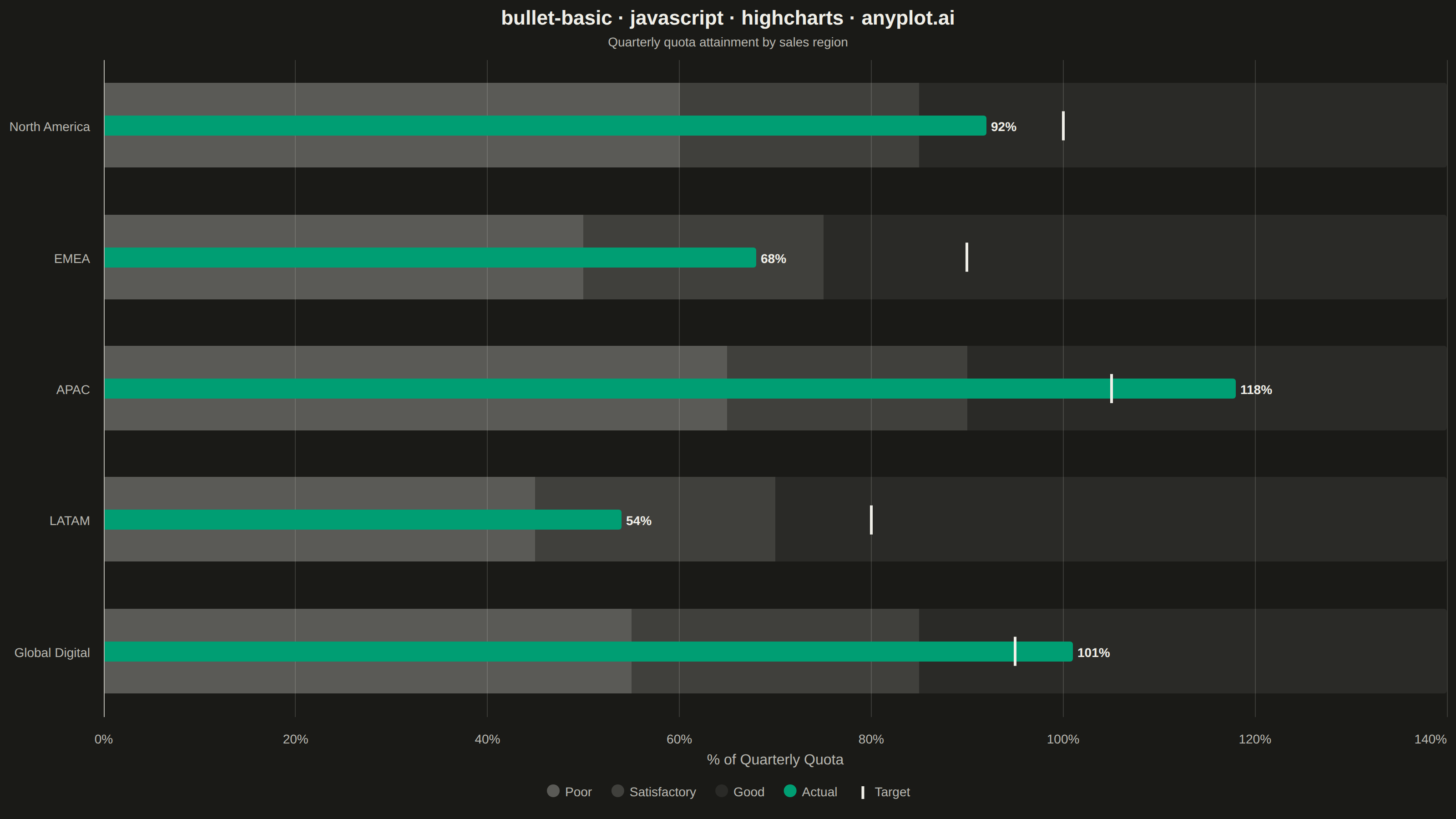Click the EMEA axis label
The height and width of the screenshot is (819, 1456).
[x=72, y=258]
